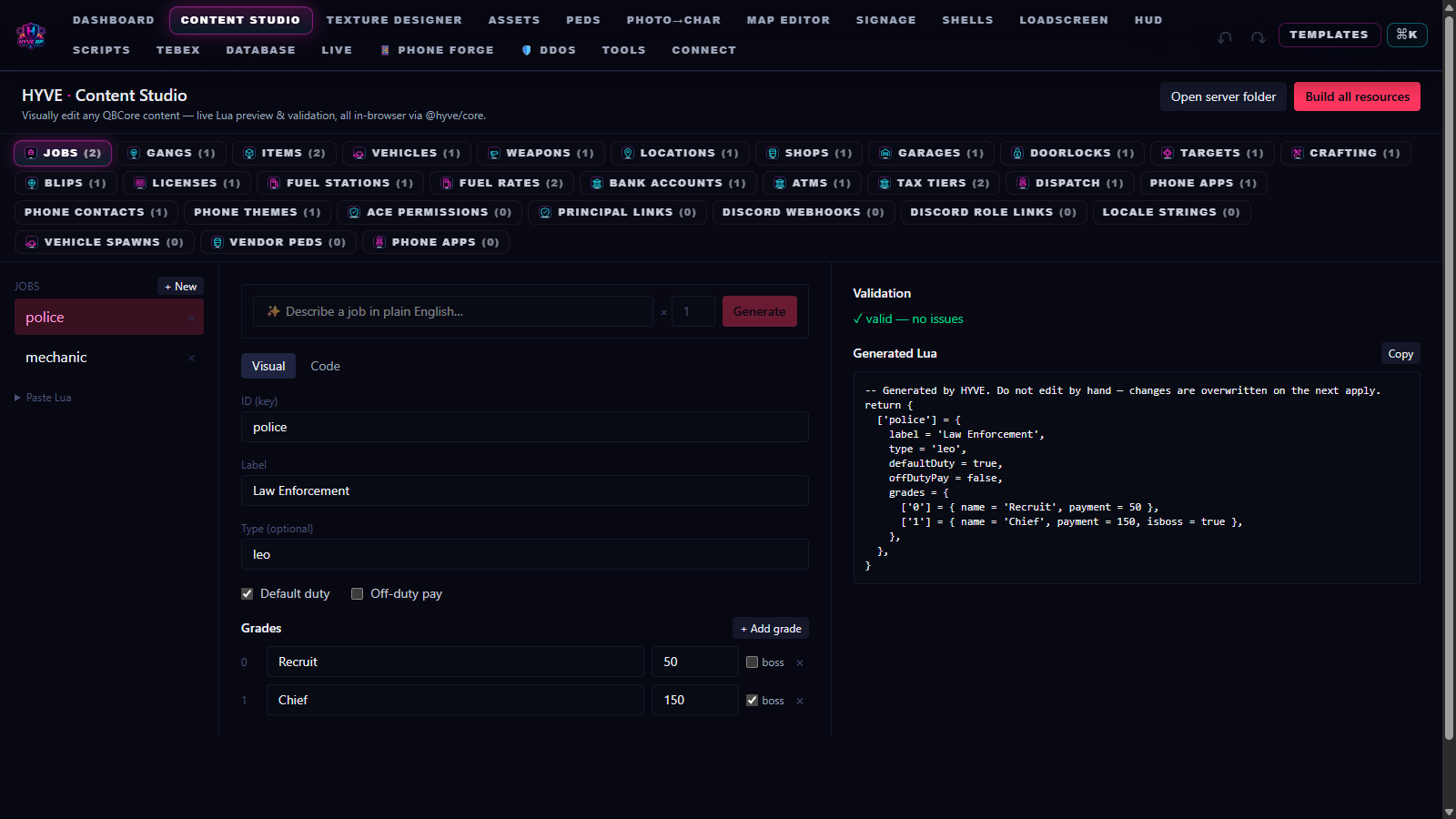1456x819 pixels.
Task: Open the Ace Permissions category chip
Action: [430, 212]
